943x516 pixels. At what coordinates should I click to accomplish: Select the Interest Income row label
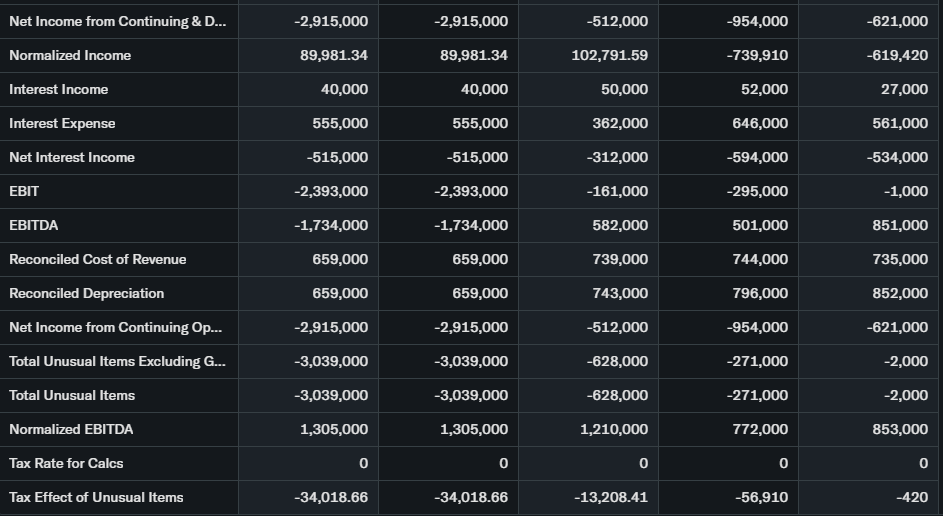pos(59,89)
